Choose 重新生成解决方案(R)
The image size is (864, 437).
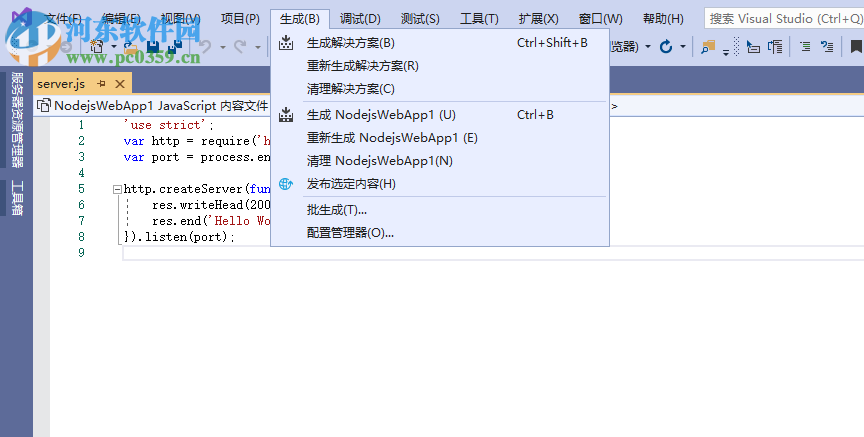(x=440, y=66)
